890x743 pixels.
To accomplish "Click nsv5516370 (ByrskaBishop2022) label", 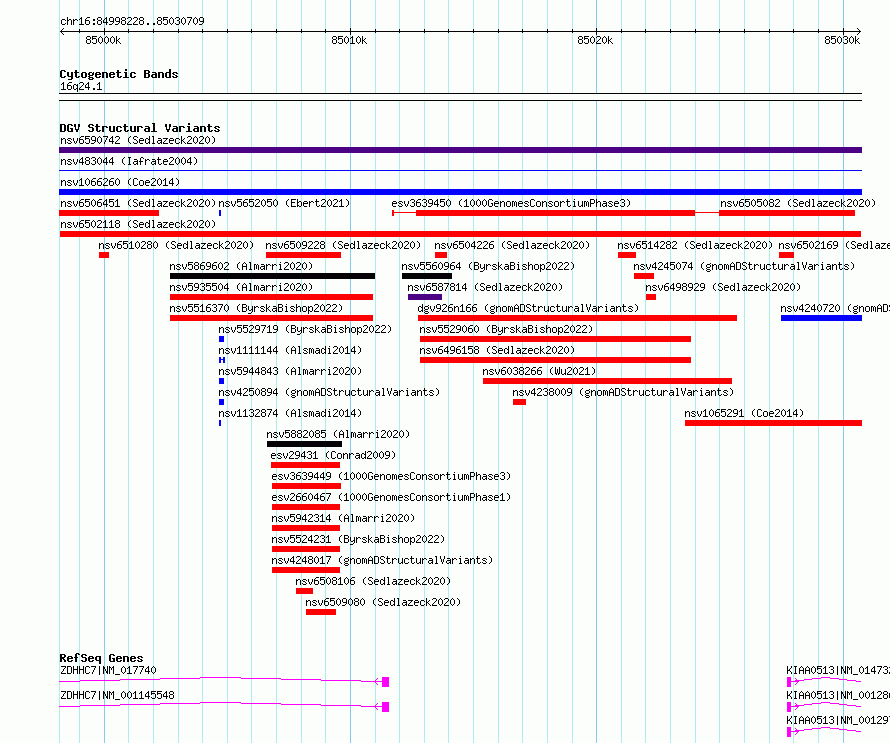I will pyautogui.click(x=256, y=308).
